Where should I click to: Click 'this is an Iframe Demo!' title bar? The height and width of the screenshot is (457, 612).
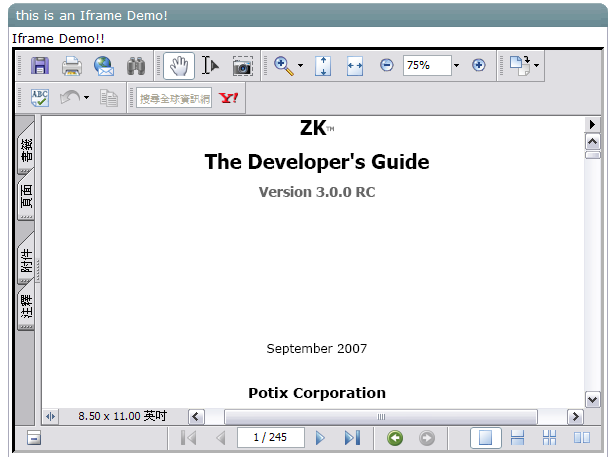pos(308,15)
